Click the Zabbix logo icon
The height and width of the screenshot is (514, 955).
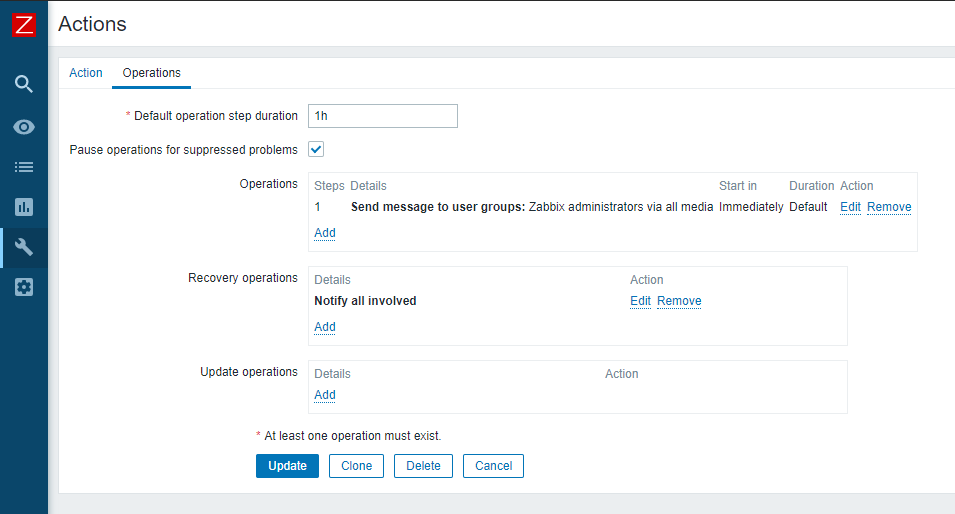[24, 25]
